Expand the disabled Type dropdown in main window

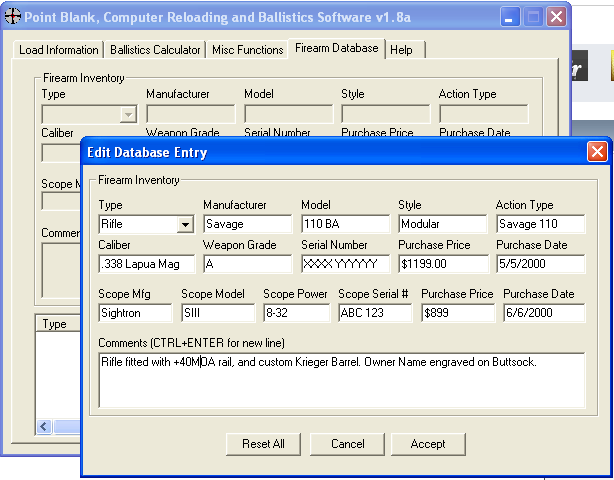click(x=128, y=115)
